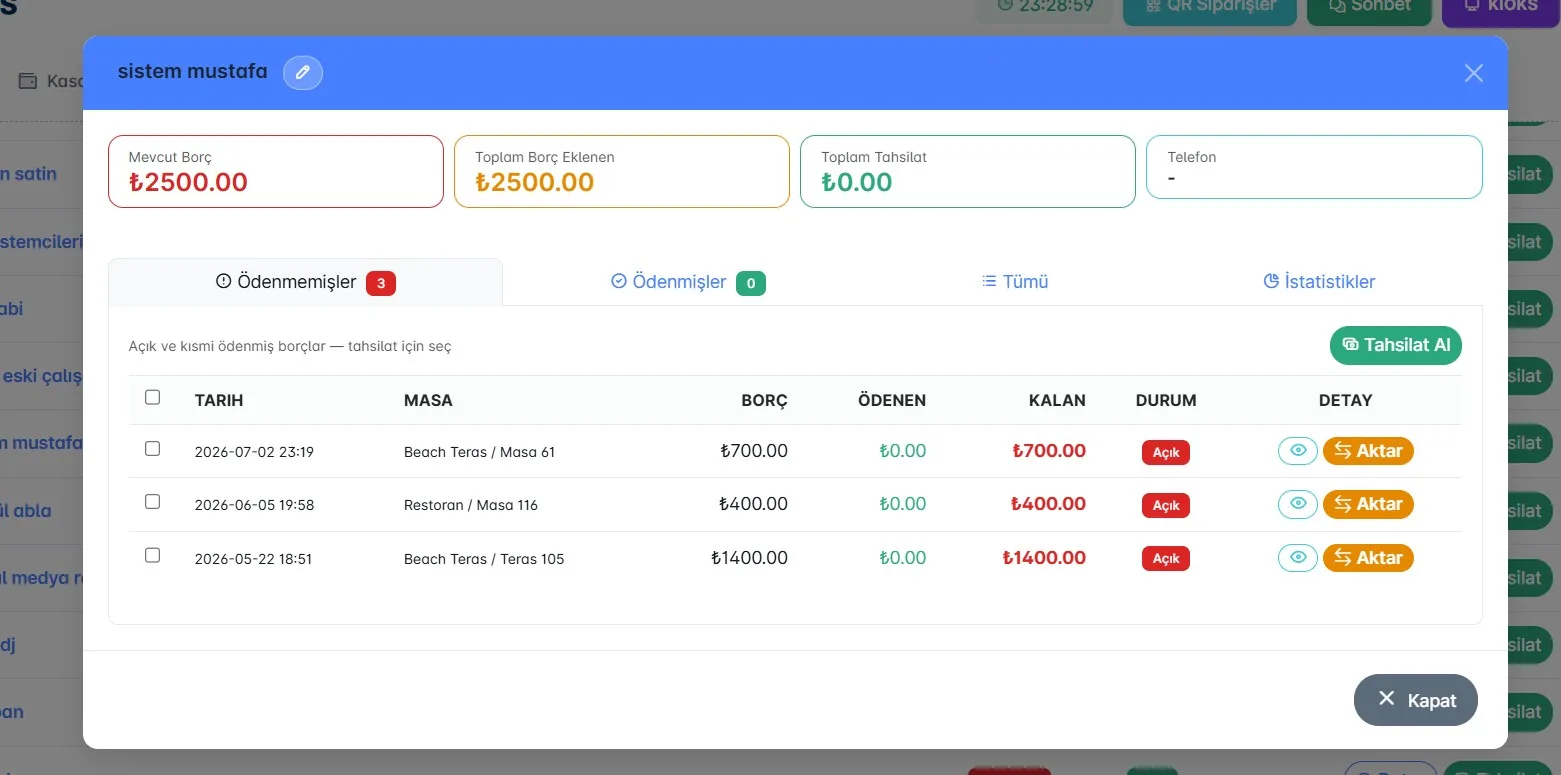Click the Mevcut Borç ₺2500.00 card
Viewport: 1561px width, 775px height.
[276, 172]
